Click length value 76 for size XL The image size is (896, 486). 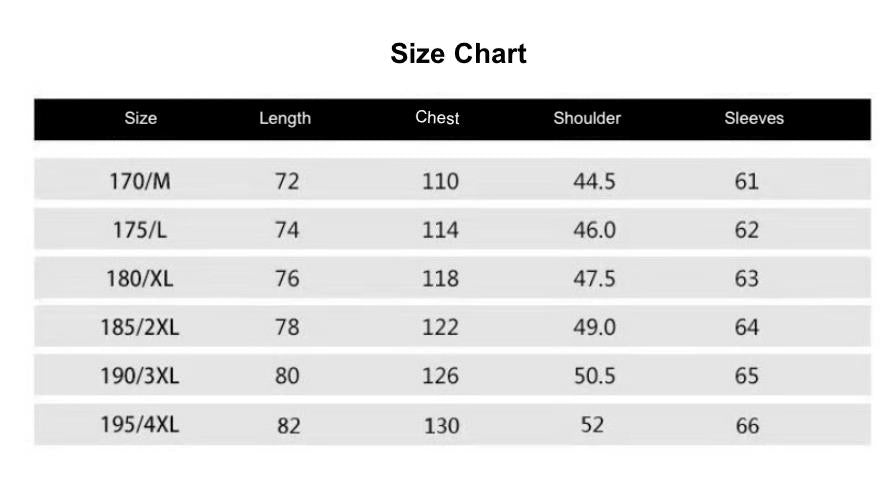pyautogui.click(x=287, y=279)
